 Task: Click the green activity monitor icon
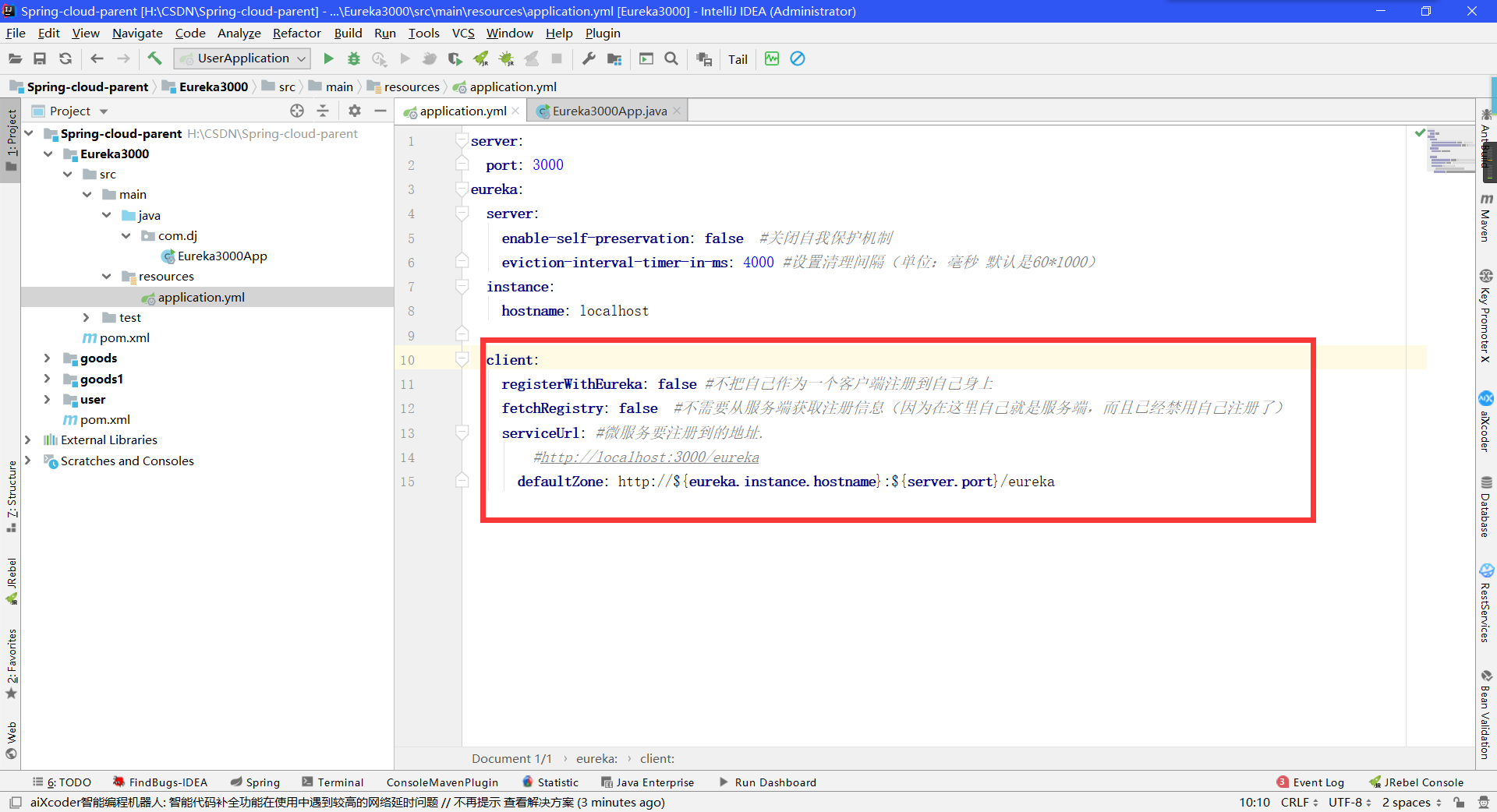tap(772, 58)
